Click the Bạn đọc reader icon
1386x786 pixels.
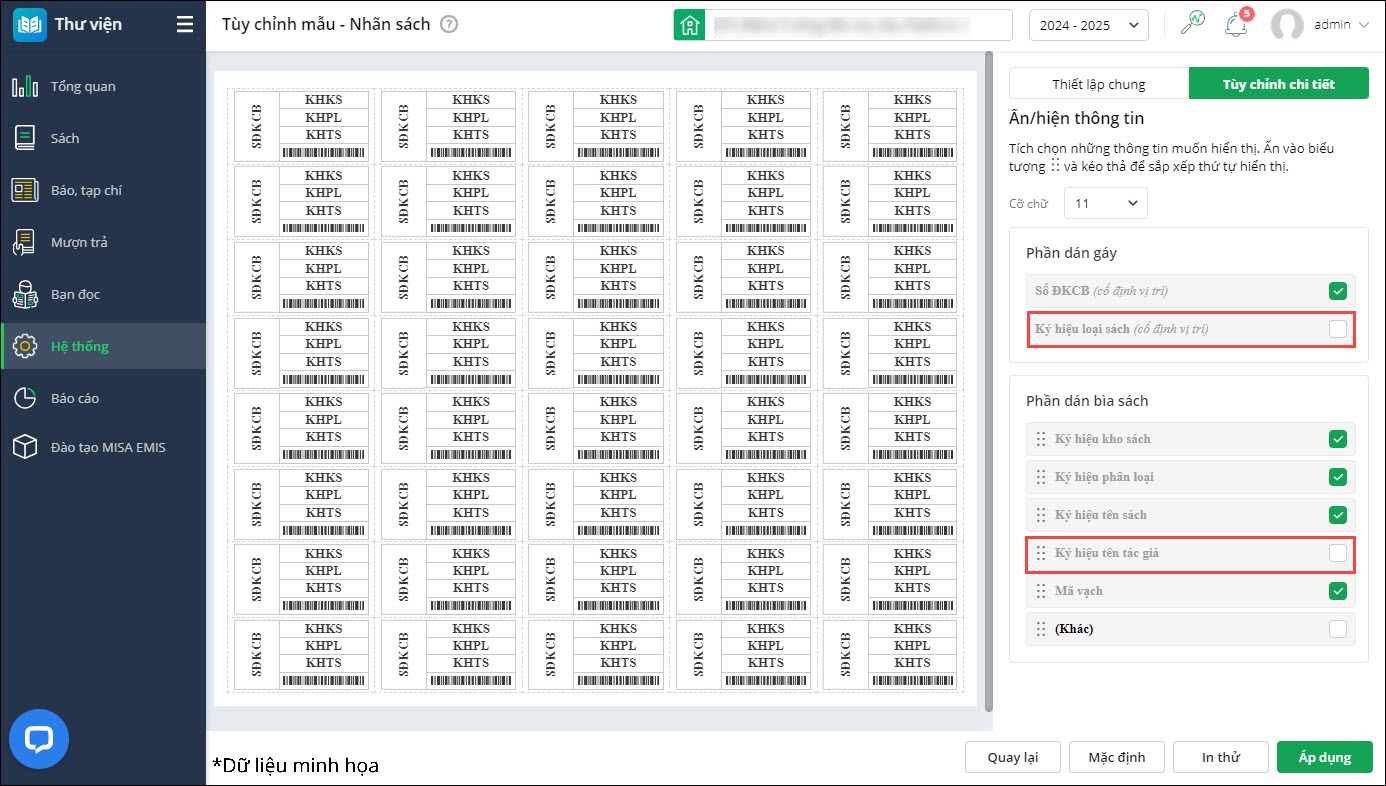(25, 294)
